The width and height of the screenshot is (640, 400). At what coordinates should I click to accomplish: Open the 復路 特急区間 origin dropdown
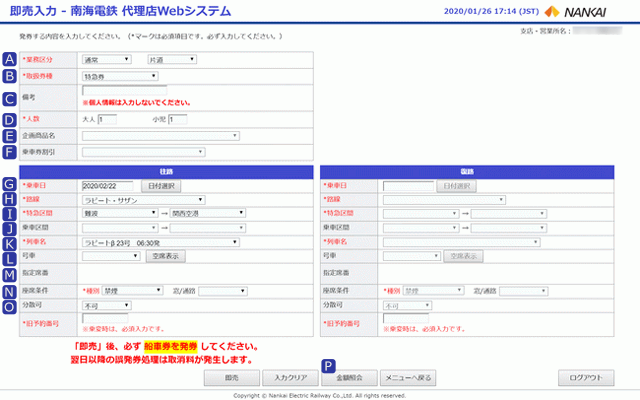pyautogui.click(x=421, y=213)
